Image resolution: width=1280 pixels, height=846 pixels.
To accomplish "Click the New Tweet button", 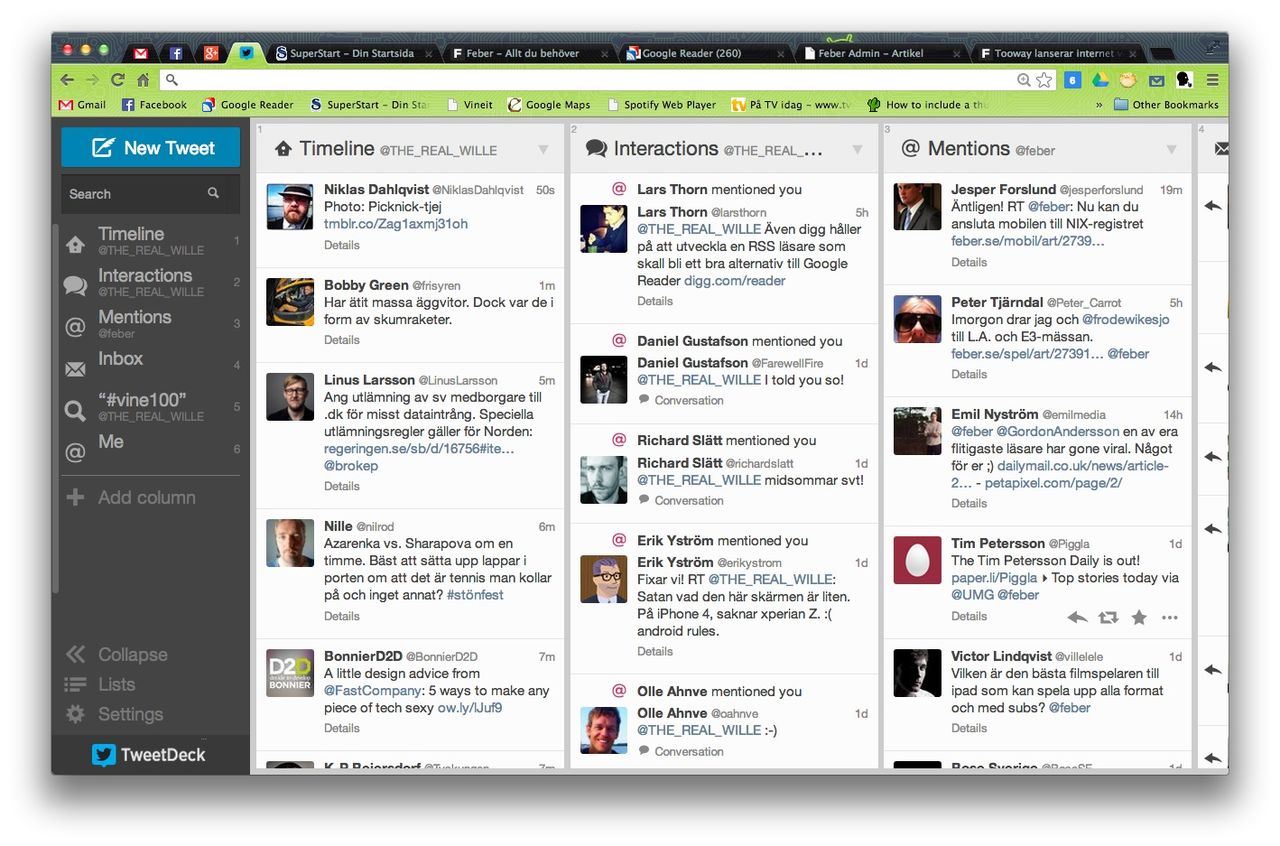I will click(x=150, y=146).
